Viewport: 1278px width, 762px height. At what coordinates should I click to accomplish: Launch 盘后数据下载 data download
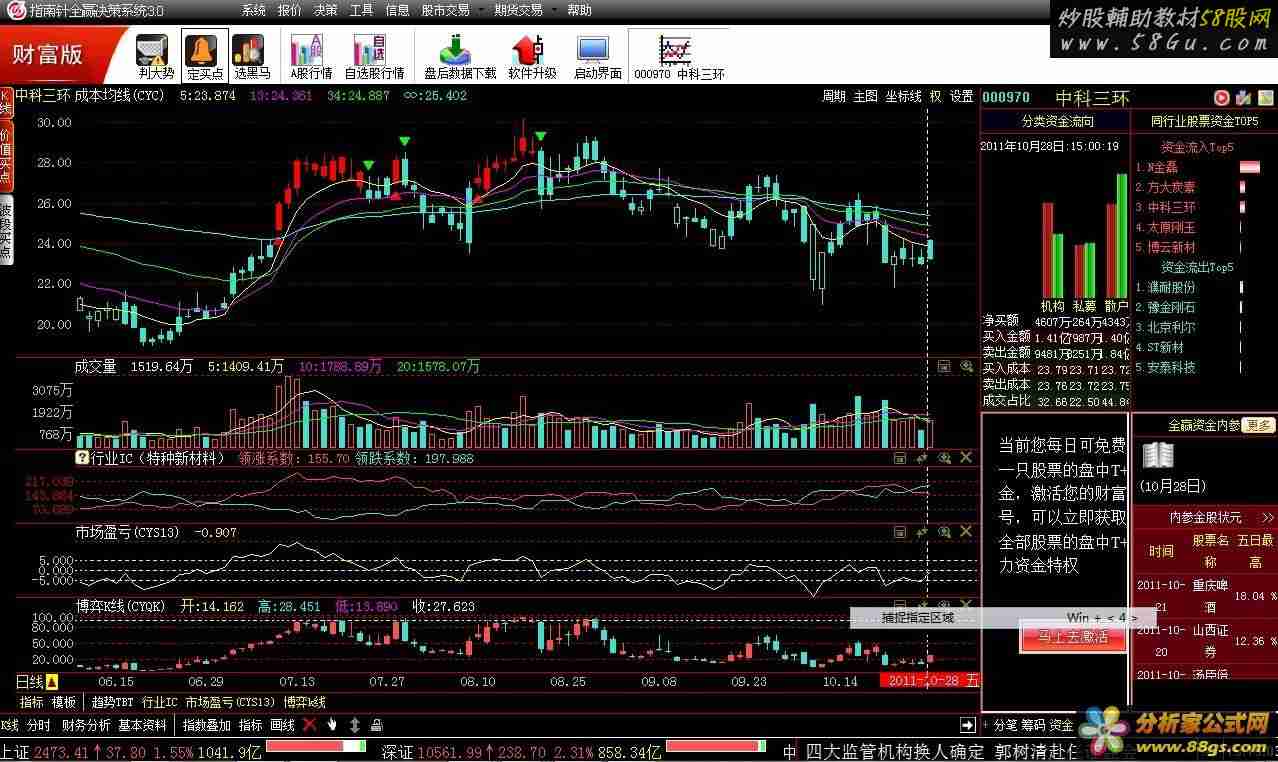459,55
